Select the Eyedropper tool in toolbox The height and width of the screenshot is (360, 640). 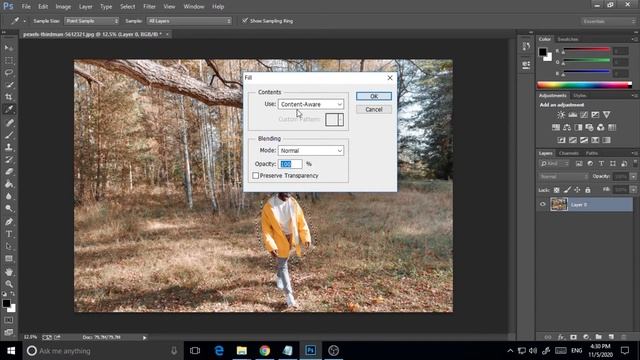9,109
